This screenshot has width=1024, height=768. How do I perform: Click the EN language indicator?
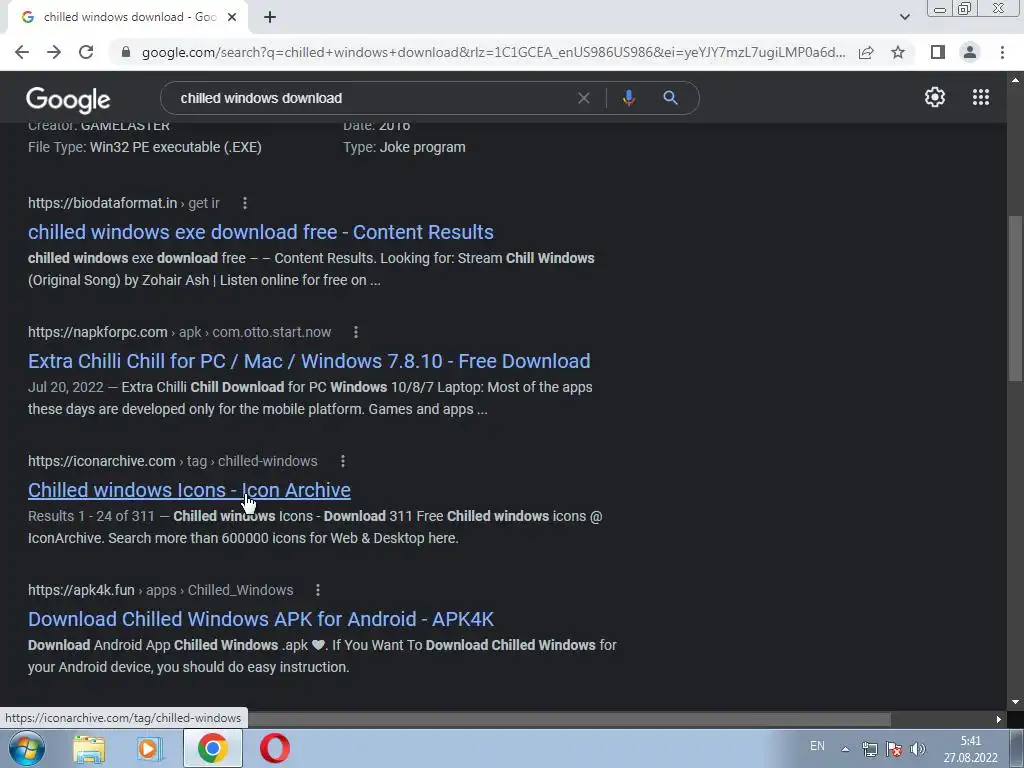coord(817,746)
